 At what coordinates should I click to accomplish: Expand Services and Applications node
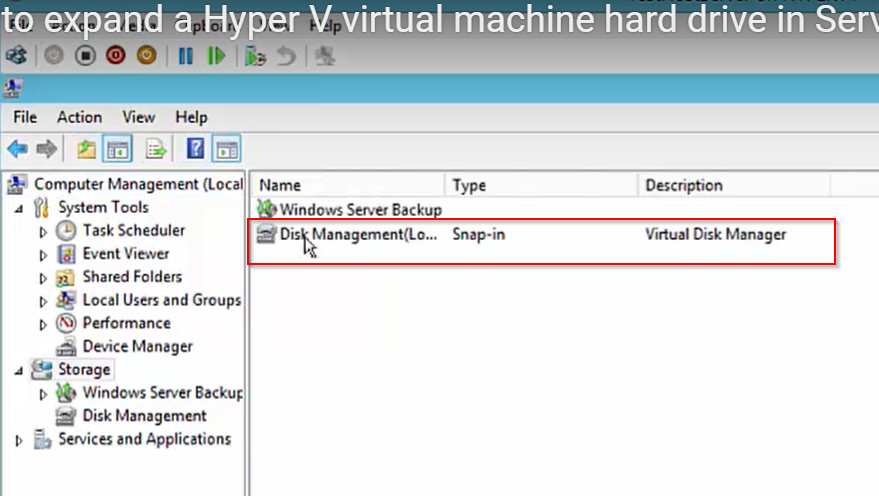coord(18,441)
